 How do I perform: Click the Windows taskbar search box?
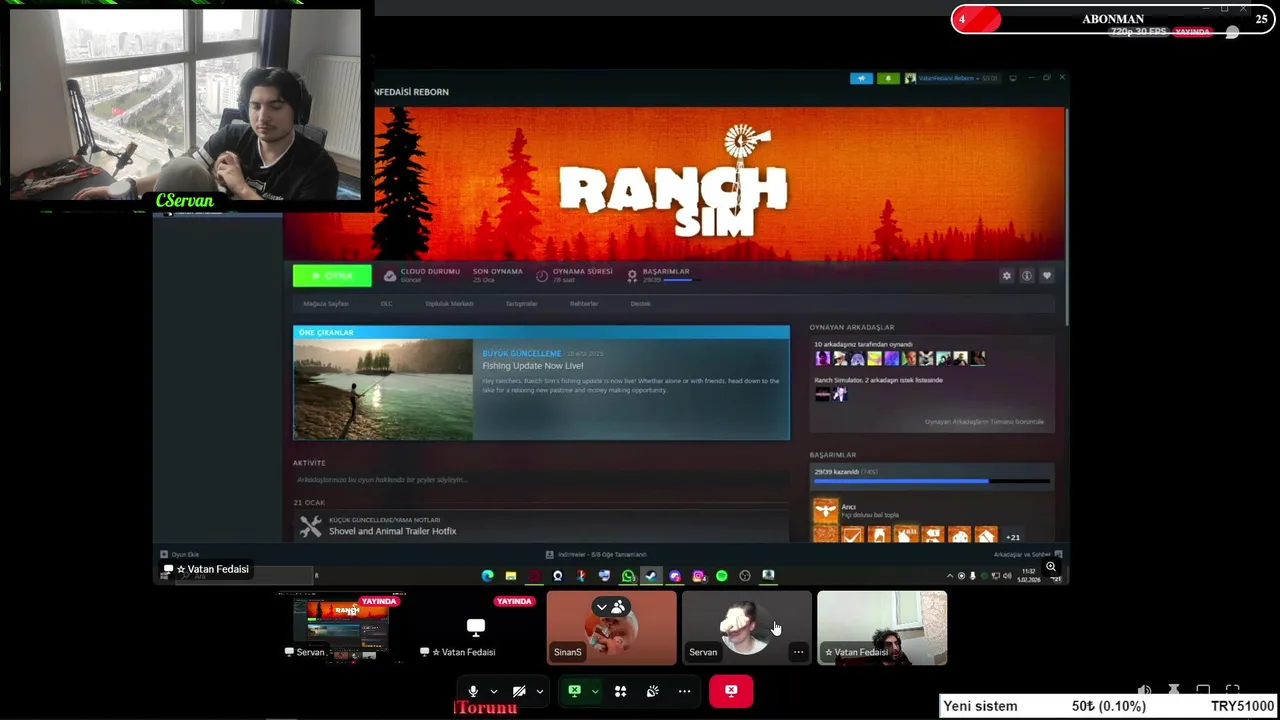[x=246, y=576]
